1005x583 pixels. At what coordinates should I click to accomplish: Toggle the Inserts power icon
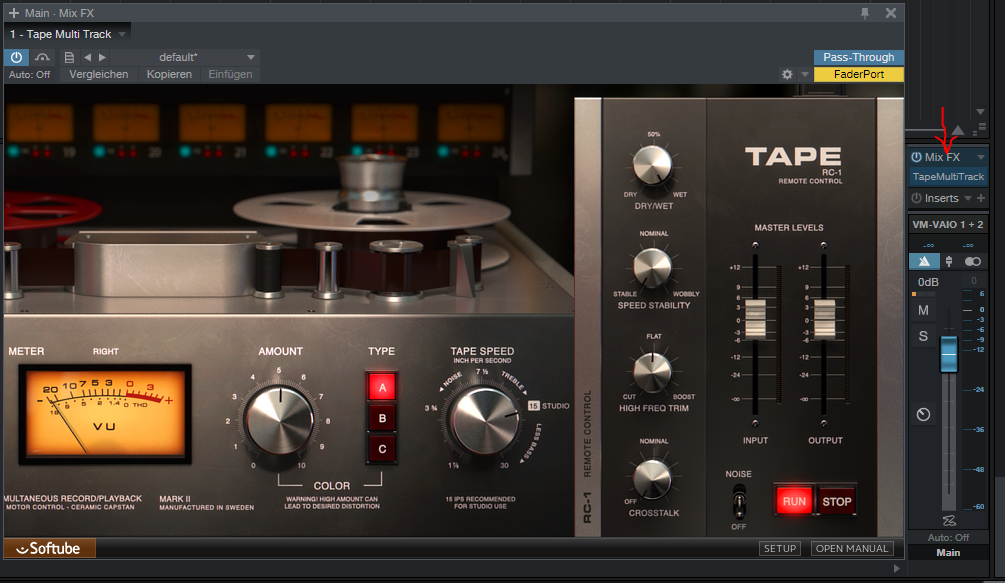(x=917, y=199)
